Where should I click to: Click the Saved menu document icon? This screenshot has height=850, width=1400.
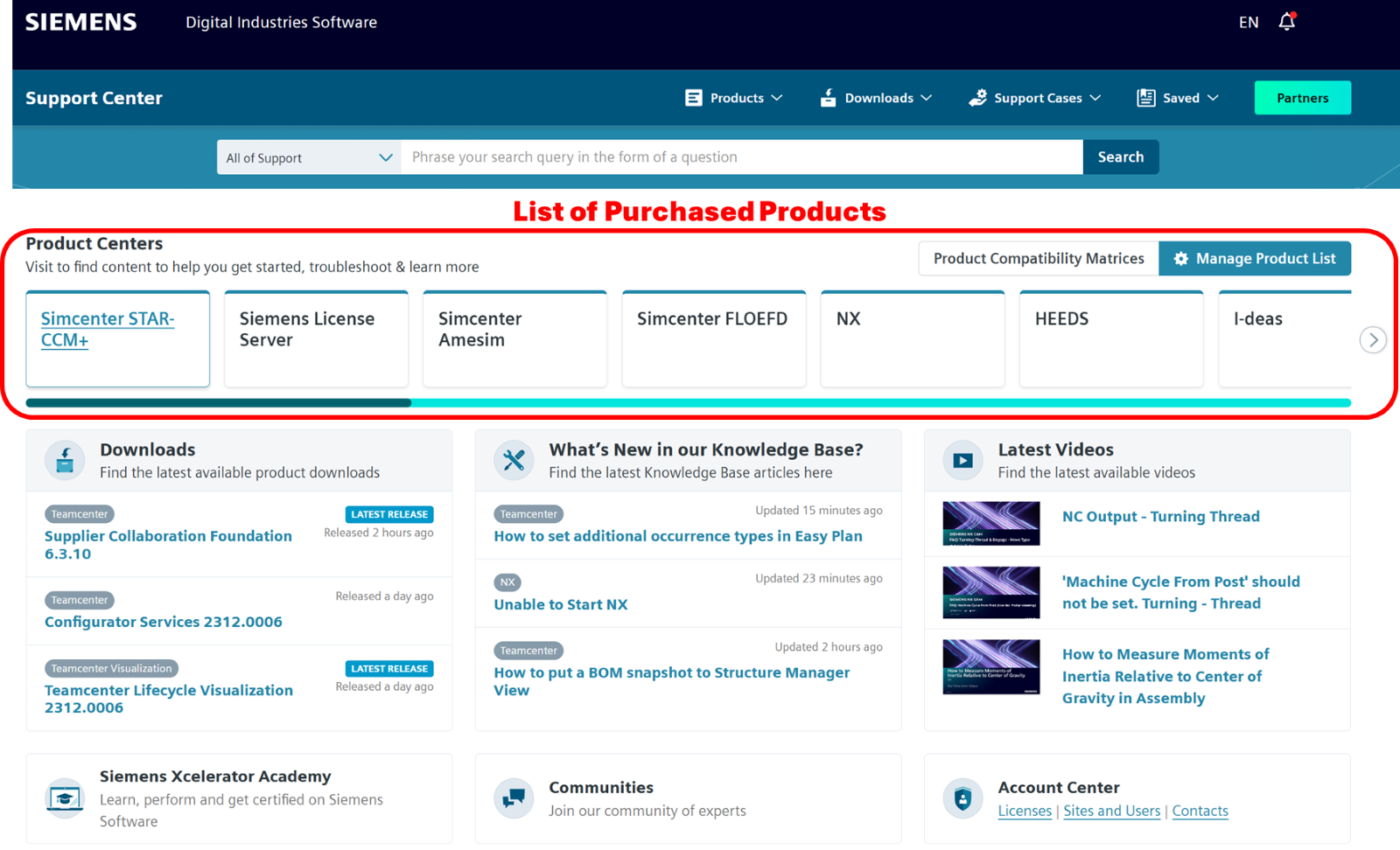[1145, 98]
